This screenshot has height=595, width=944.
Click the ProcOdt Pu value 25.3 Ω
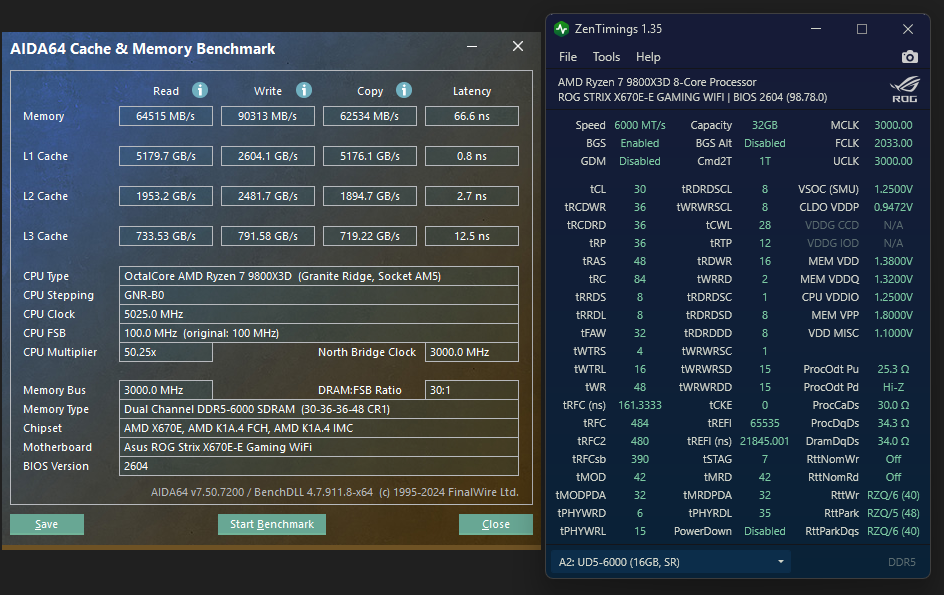click(x=893, y=369)
